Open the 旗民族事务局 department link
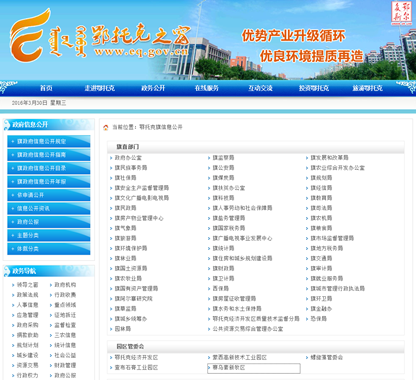Image resolution: width=416 pixels, height=380 pixels. tap(131, 168)
